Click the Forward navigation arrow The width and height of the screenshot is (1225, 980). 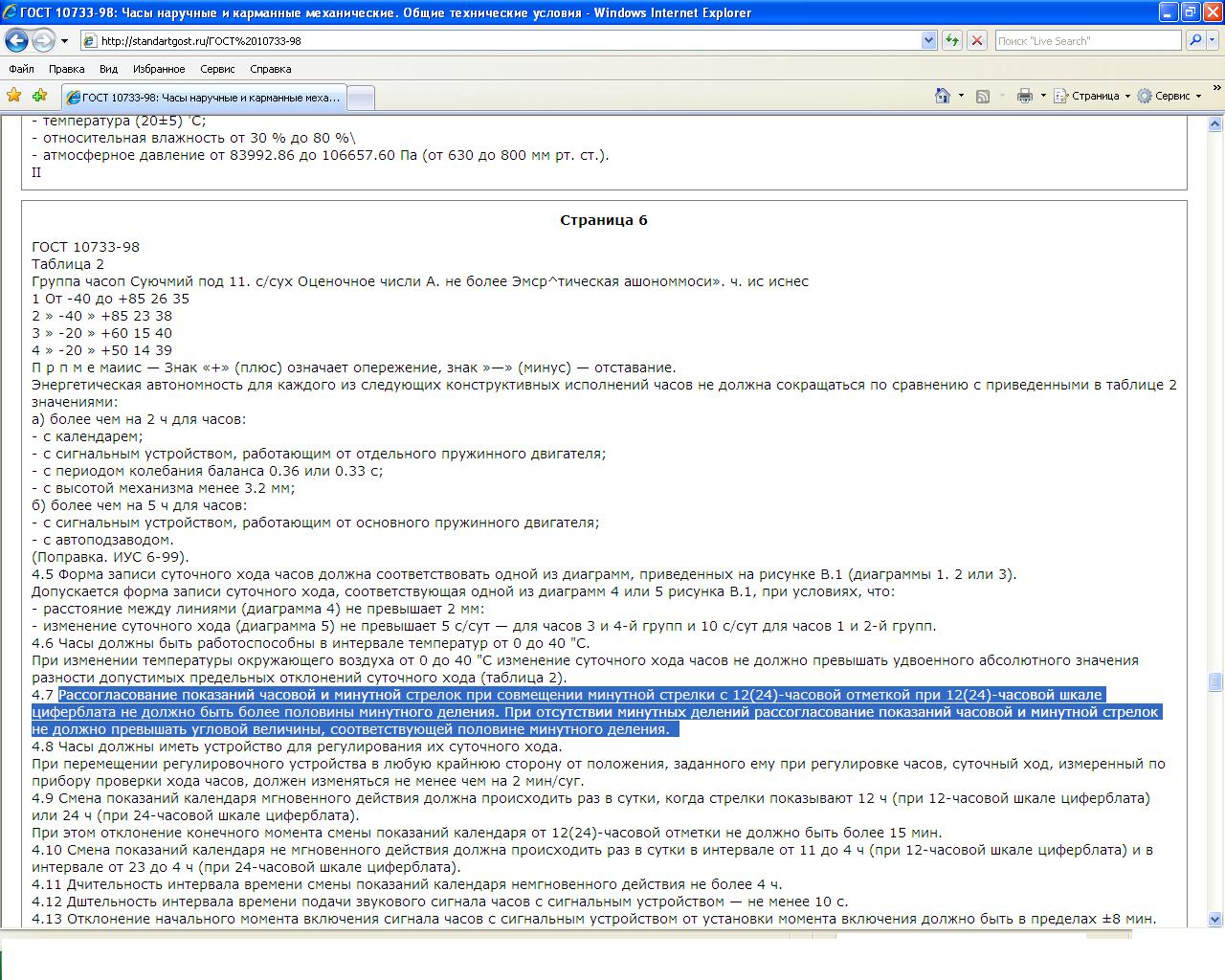point(43,41)
